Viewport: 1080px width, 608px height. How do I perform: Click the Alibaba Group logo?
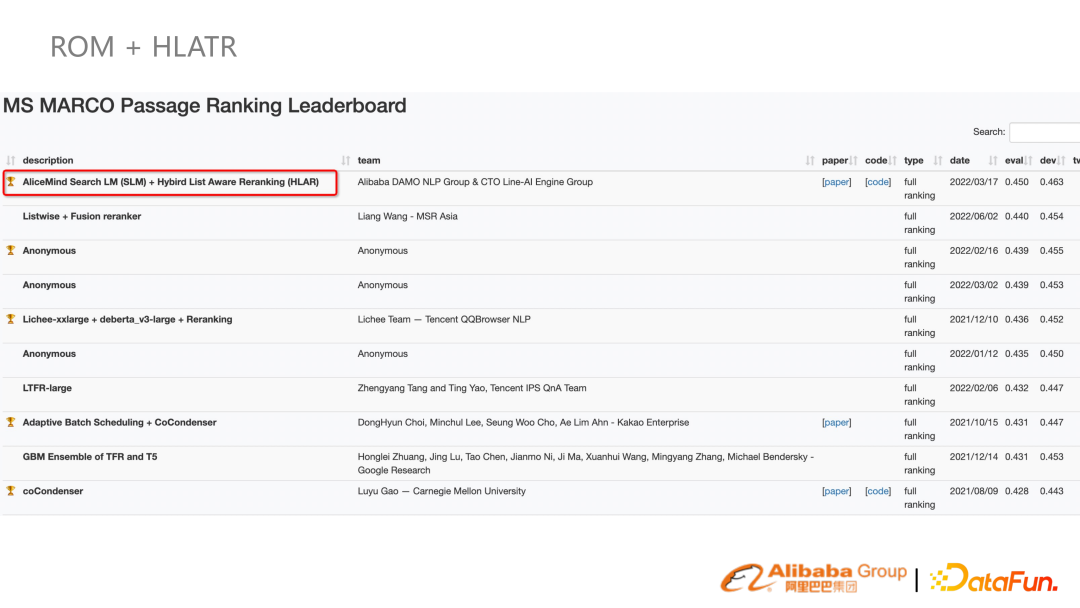814,577
